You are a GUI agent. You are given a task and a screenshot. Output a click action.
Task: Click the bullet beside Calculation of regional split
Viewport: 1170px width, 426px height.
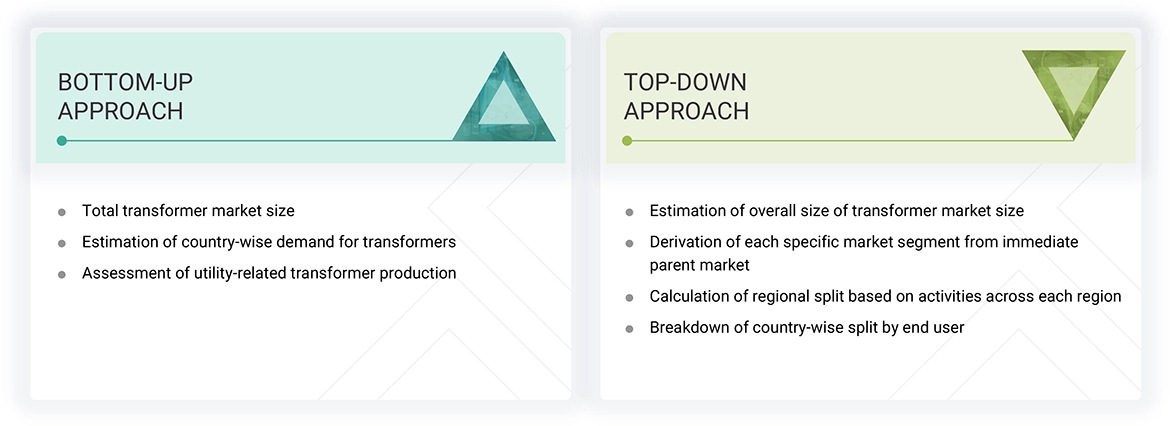point(629,298)
